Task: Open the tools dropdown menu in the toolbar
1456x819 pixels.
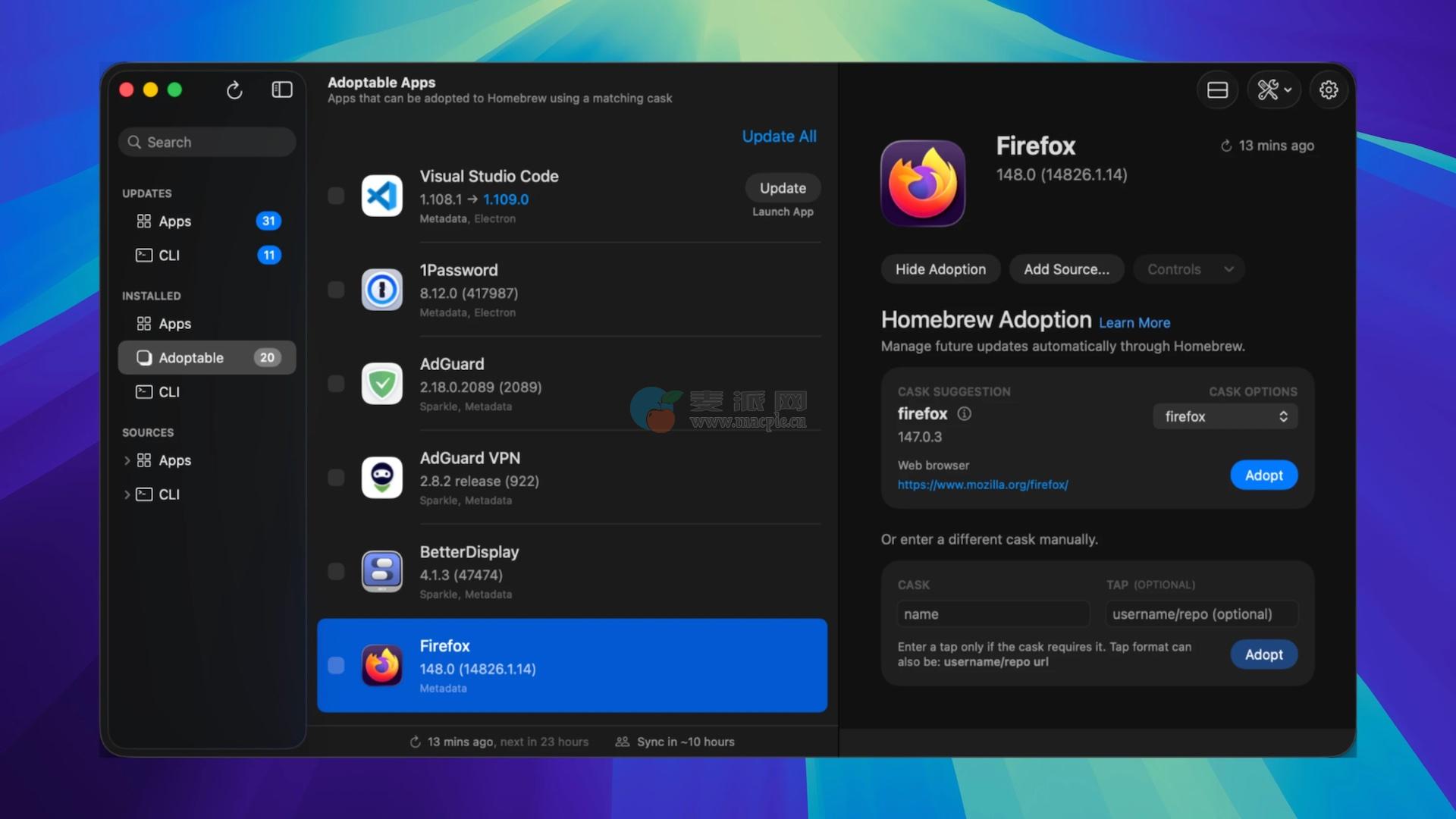Action: click(1274, 90)
